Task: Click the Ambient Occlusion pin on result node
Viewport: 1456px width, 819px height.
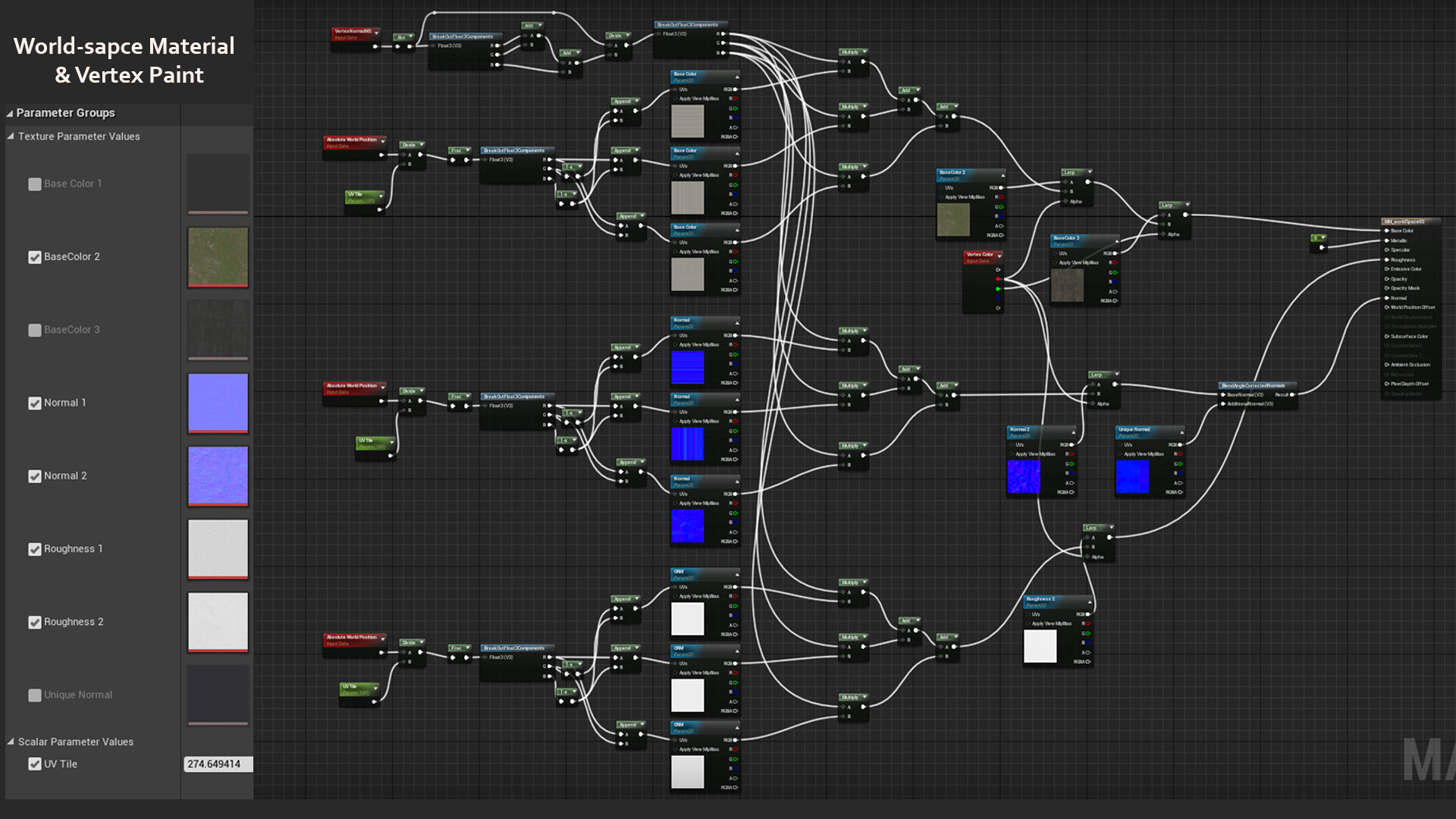Action: 1387,365
